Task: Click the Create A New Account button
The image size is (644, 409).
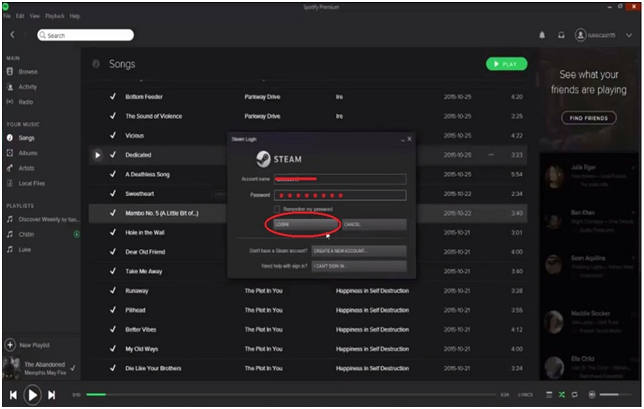Action: click(x=358, y=249)
